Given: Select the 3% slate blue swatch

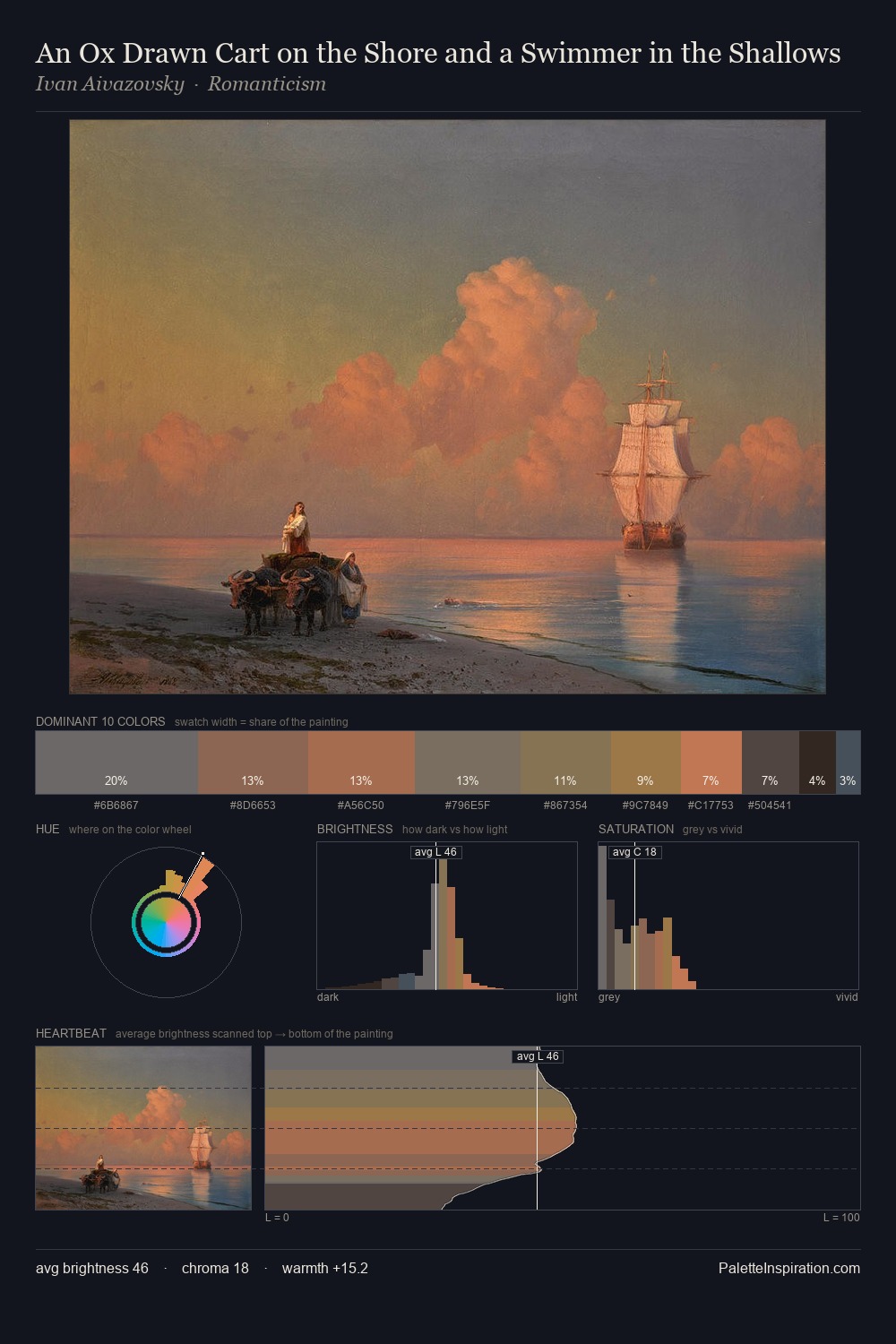Looking at the screenshot, I should coord(849,762).
